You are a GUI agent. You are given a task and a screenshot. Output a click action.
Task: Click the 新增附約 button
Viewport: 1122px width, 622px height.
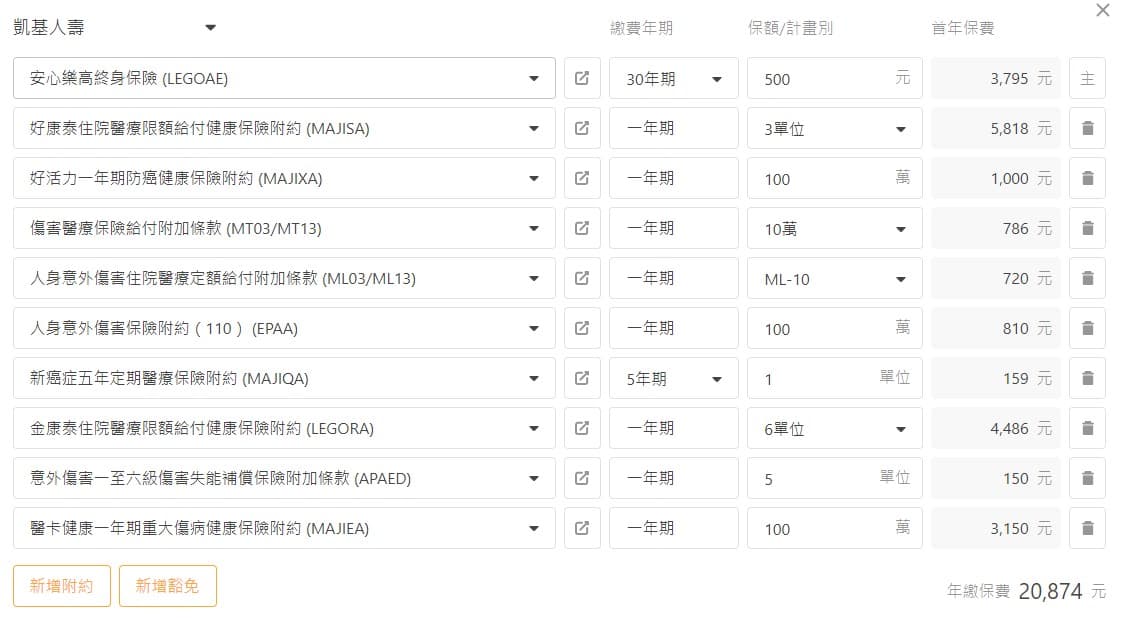click(x=62, y=586)
